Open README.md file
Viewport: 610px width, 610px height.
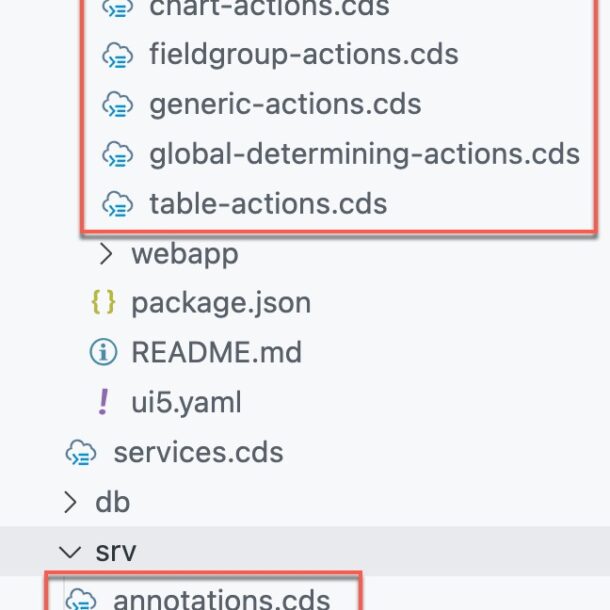pyautogui.click(x=217, y=352)
